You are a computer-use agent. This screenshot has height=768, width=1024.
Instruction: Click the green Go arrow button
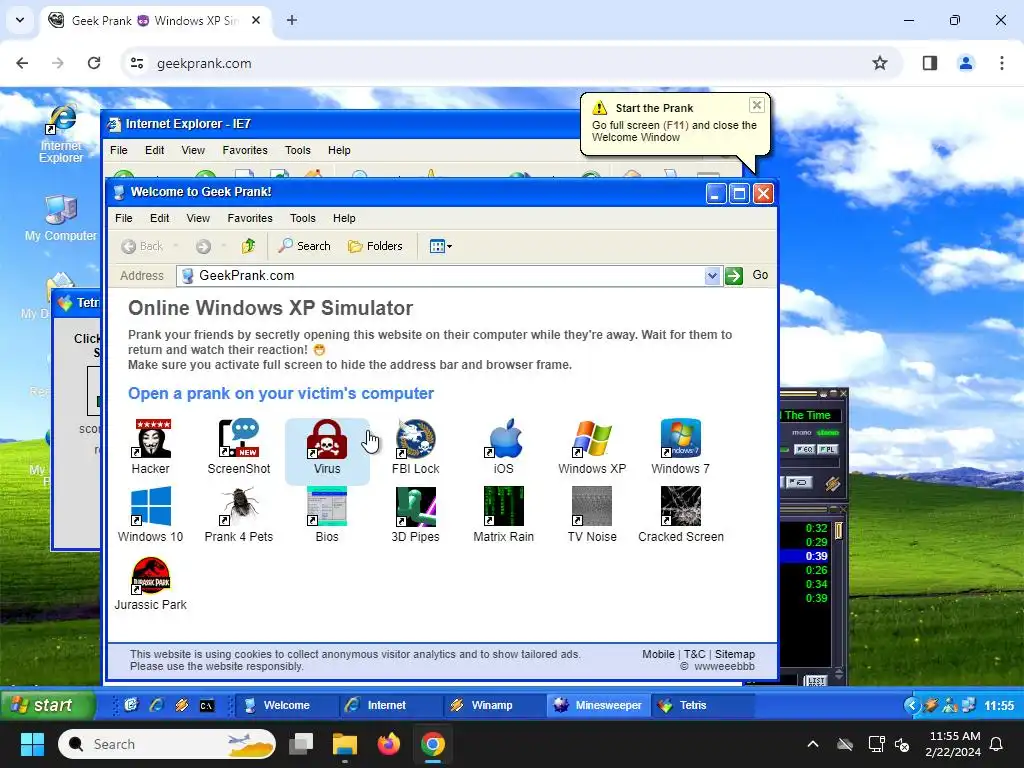pyautogui.click(x=734, y=276)
